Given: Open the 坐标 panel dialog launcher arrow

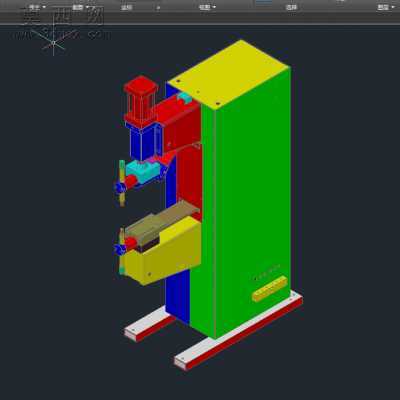Looking at the screenshot, I should pos(158,8).
